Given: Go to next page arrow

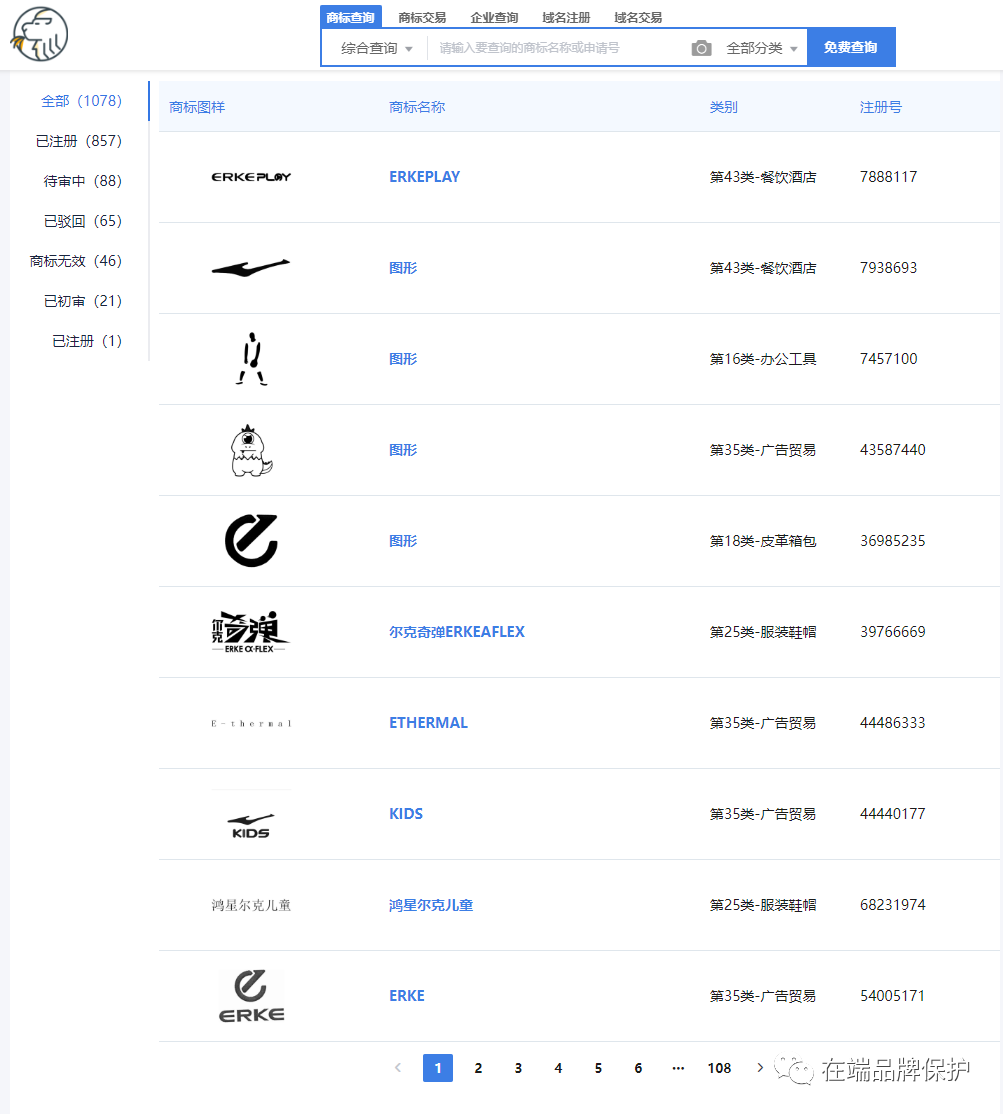Looking at the screenshot, I should [x=760, y=1067].
